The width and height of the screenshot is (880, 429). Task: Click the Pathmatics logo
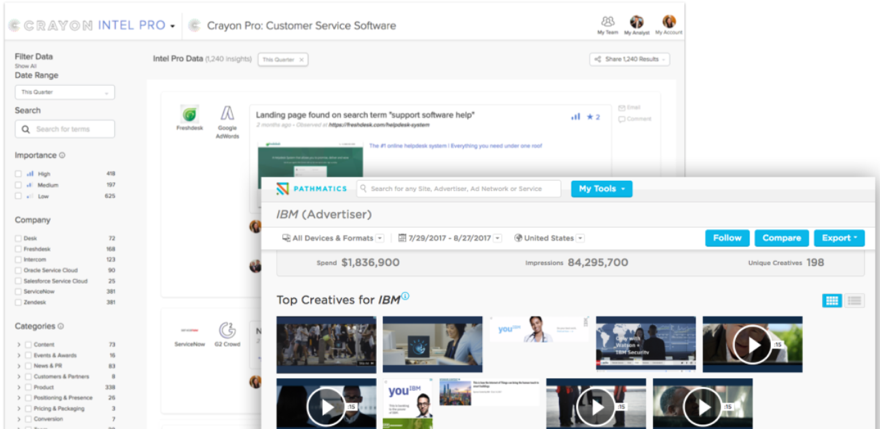tap(311, 189)
